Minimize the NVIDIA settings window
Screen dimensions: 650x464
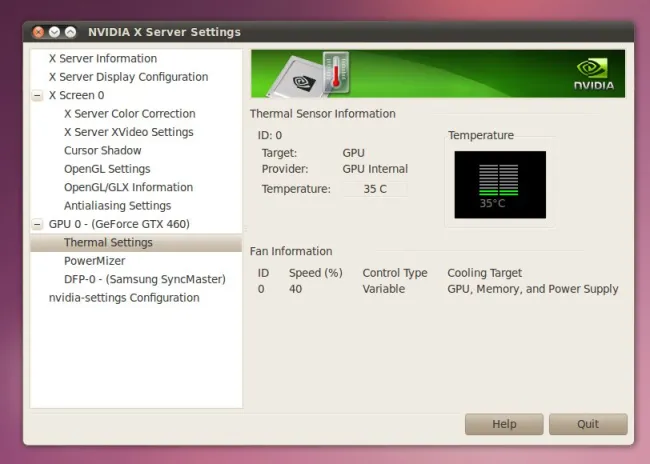pos(54,32)
